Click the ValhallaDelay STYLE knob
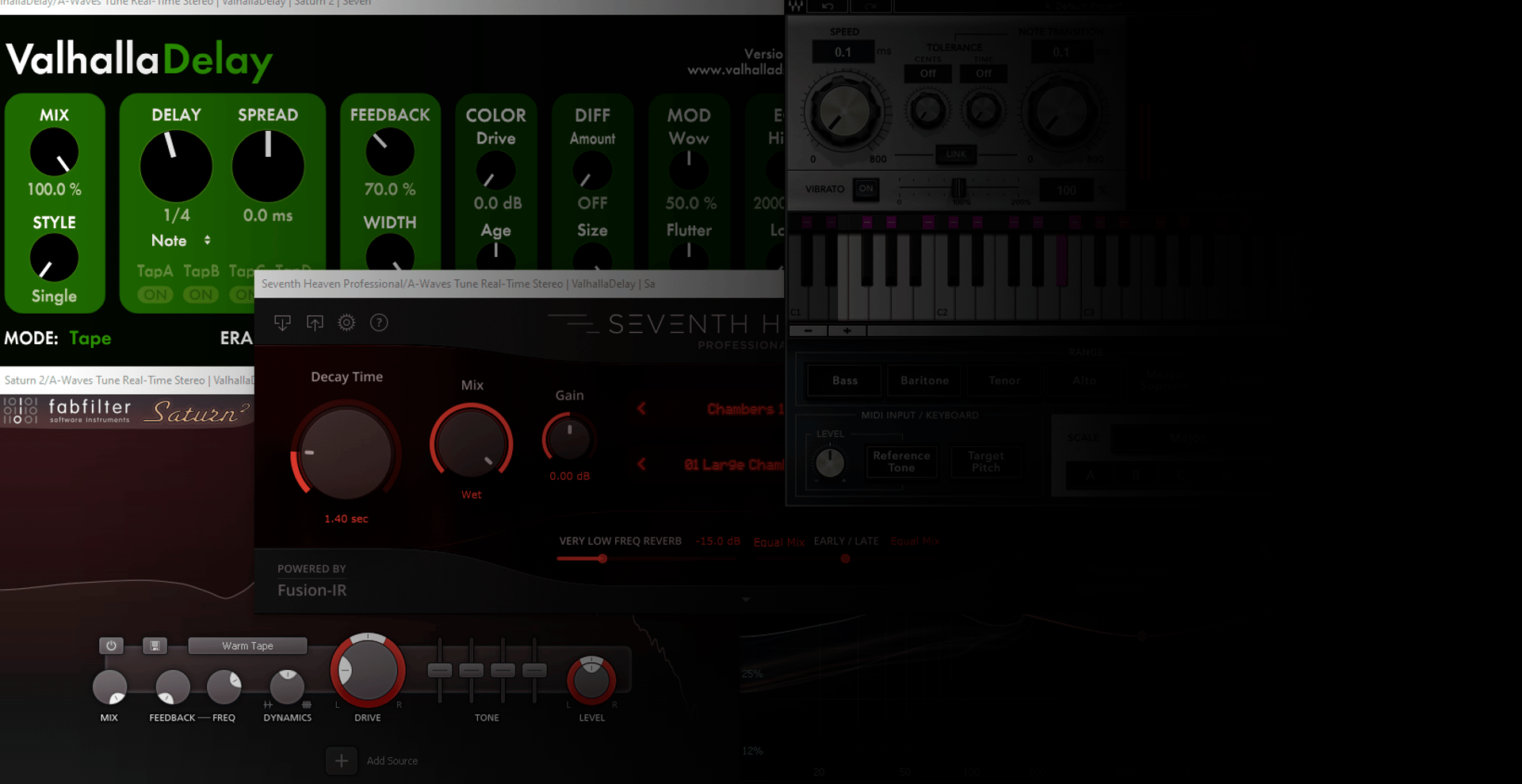This screenshot has width=1522, height=784. coord(54,258)
